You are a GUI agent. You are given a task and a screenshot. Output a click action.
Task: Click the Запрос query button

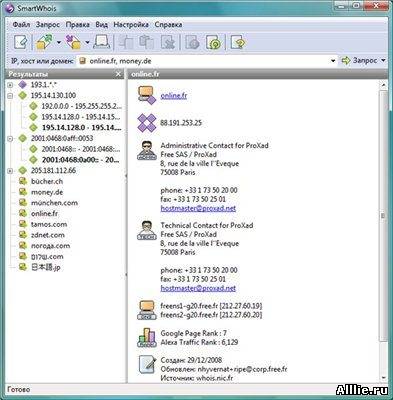[360, 60]
